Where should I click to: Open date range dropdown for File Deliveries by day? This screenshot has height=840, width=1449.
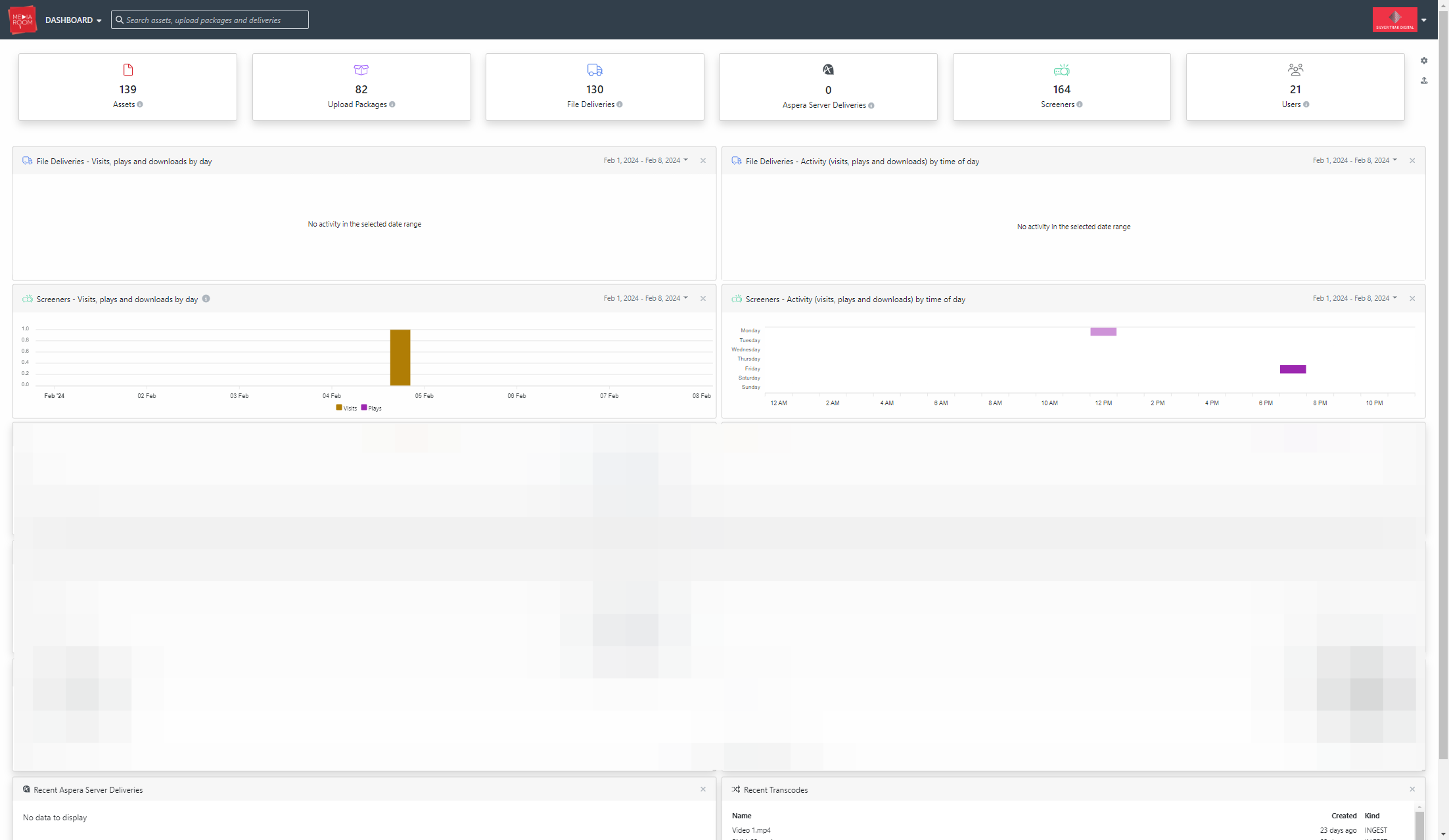pyautogui.click(x=646, y=160)
